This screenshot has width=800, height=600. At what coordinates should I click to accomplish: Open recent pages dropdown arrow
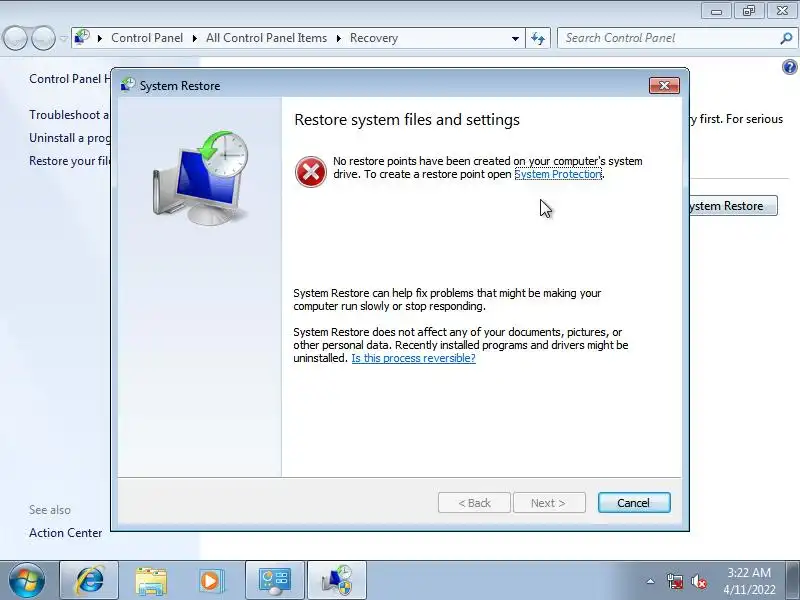[x=63, y=38]
